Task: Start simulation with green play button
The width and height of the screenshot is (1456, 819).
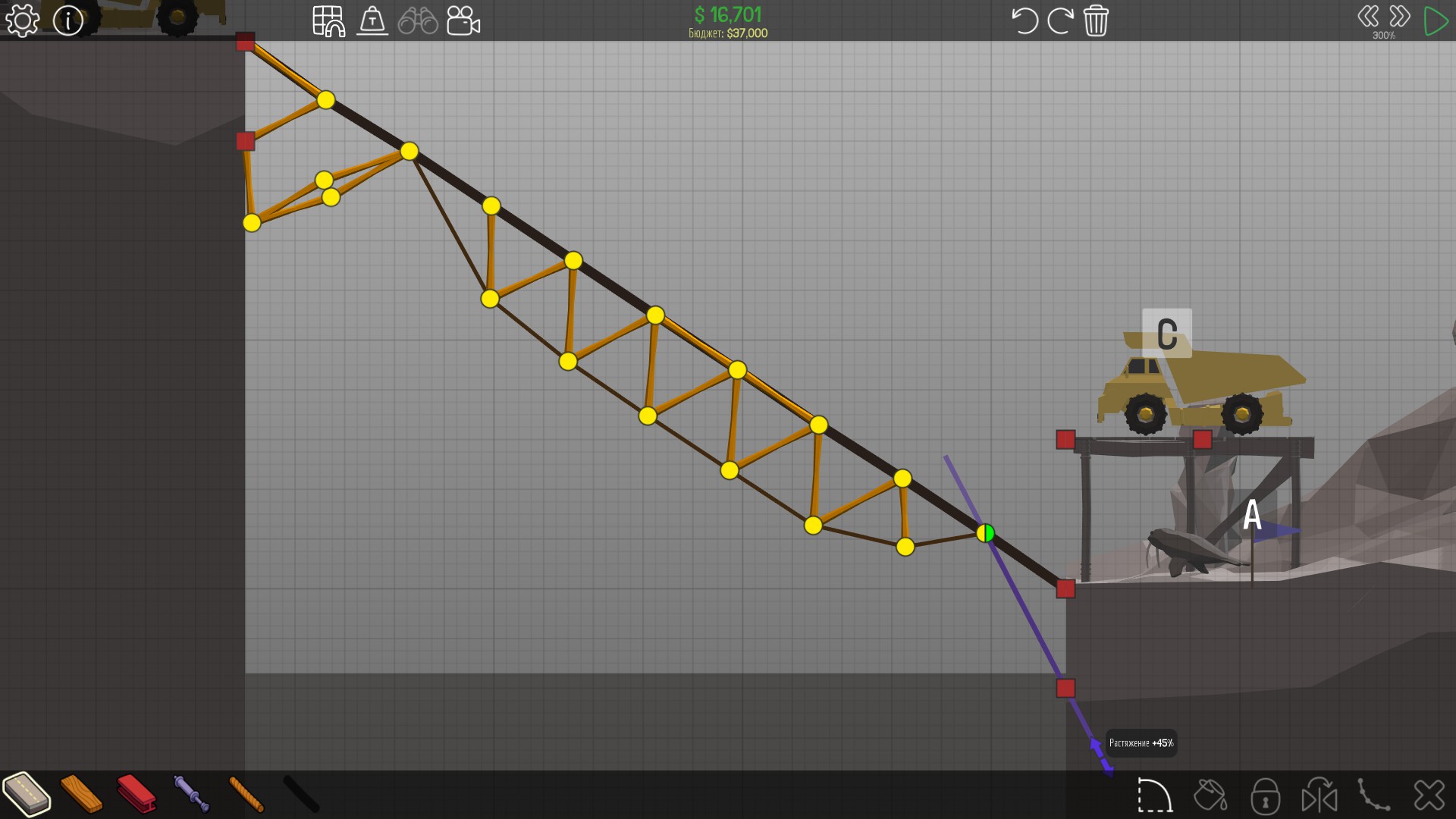Action: coord(1435,20)
